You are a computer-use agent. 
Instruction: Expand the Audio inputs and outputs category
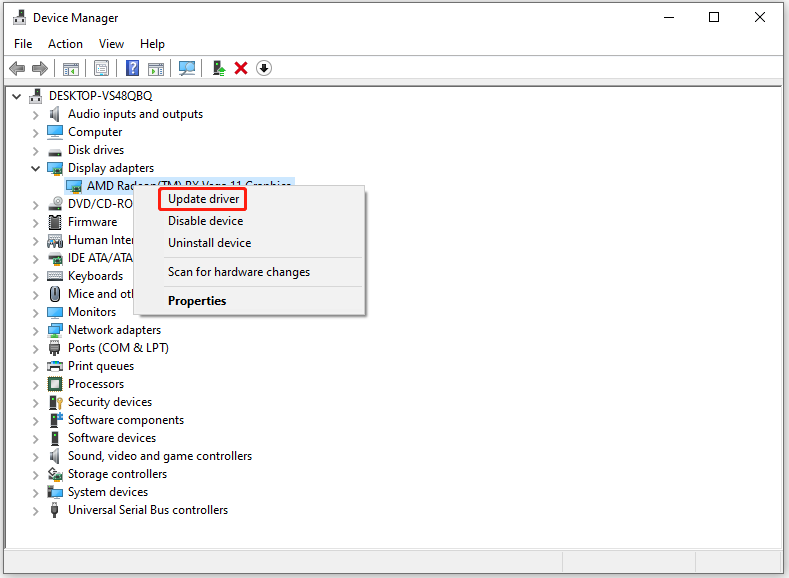(35, 115)
